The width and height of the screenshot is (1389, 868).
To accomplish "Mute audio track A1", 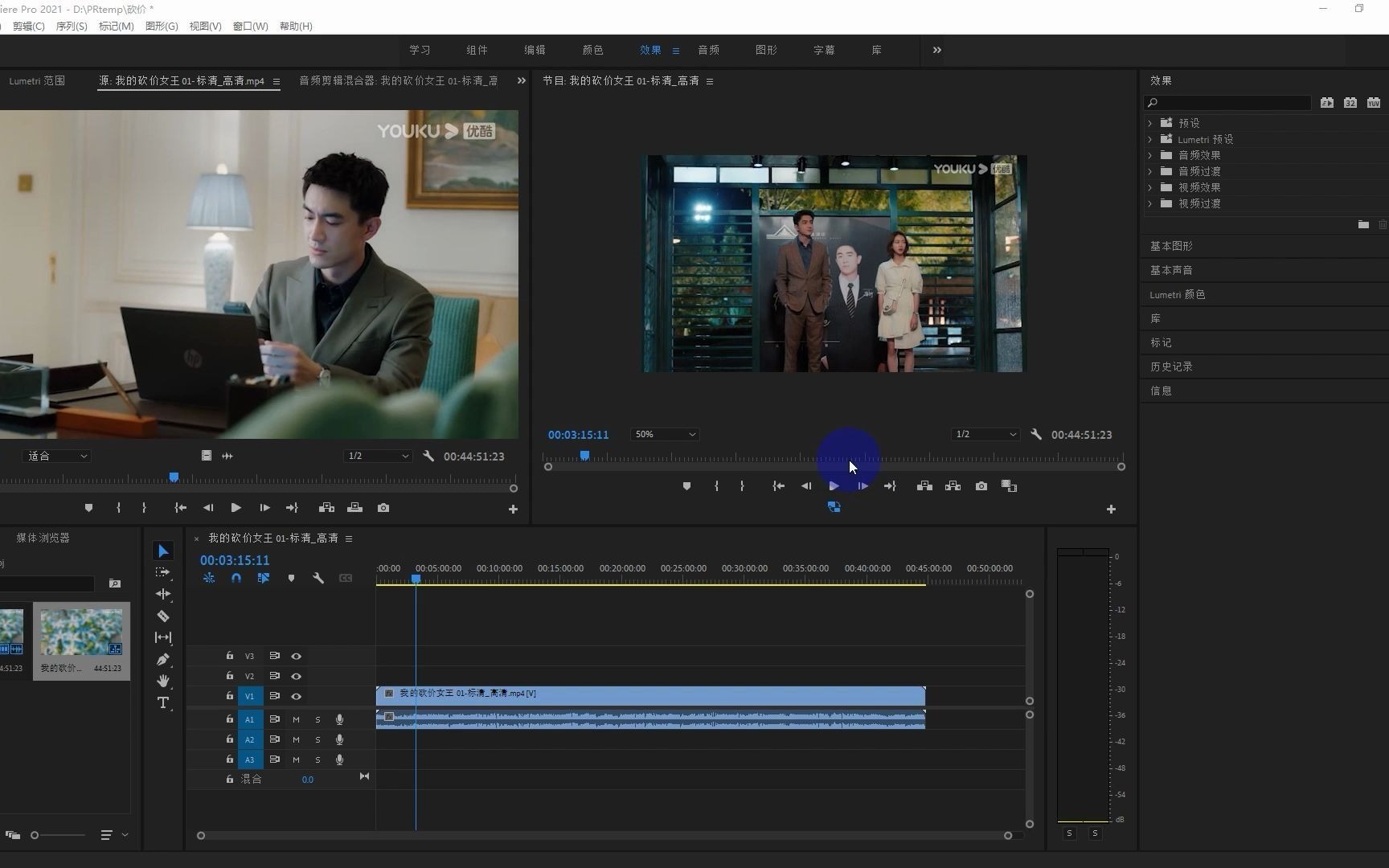I will point(296,719).
